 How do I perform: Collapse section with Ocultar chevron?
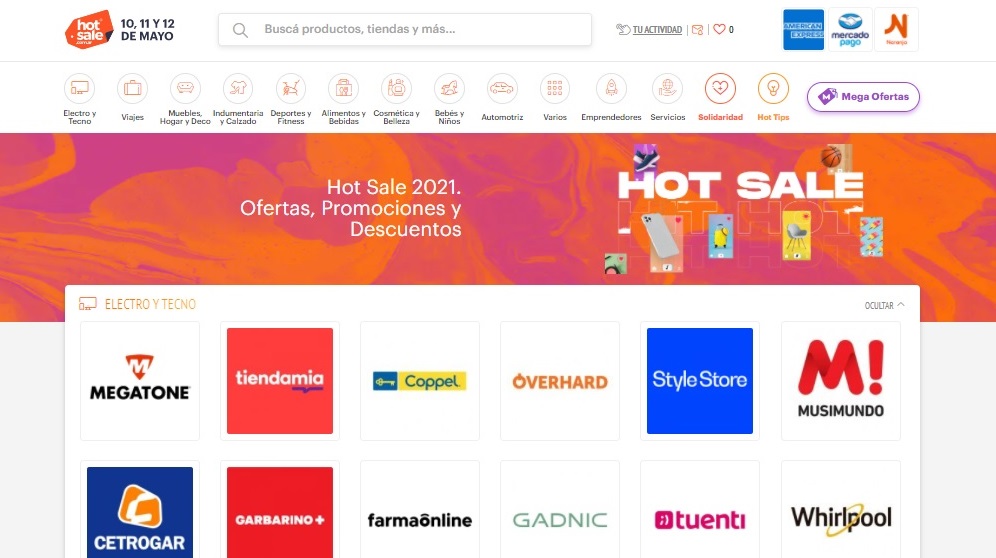[x=884, y=305]
